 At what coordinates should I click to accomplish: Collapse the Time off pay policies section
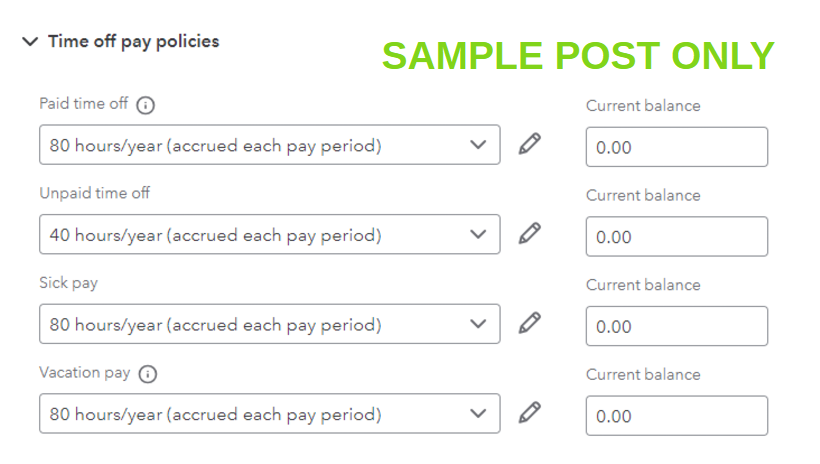tap(30, 42)
